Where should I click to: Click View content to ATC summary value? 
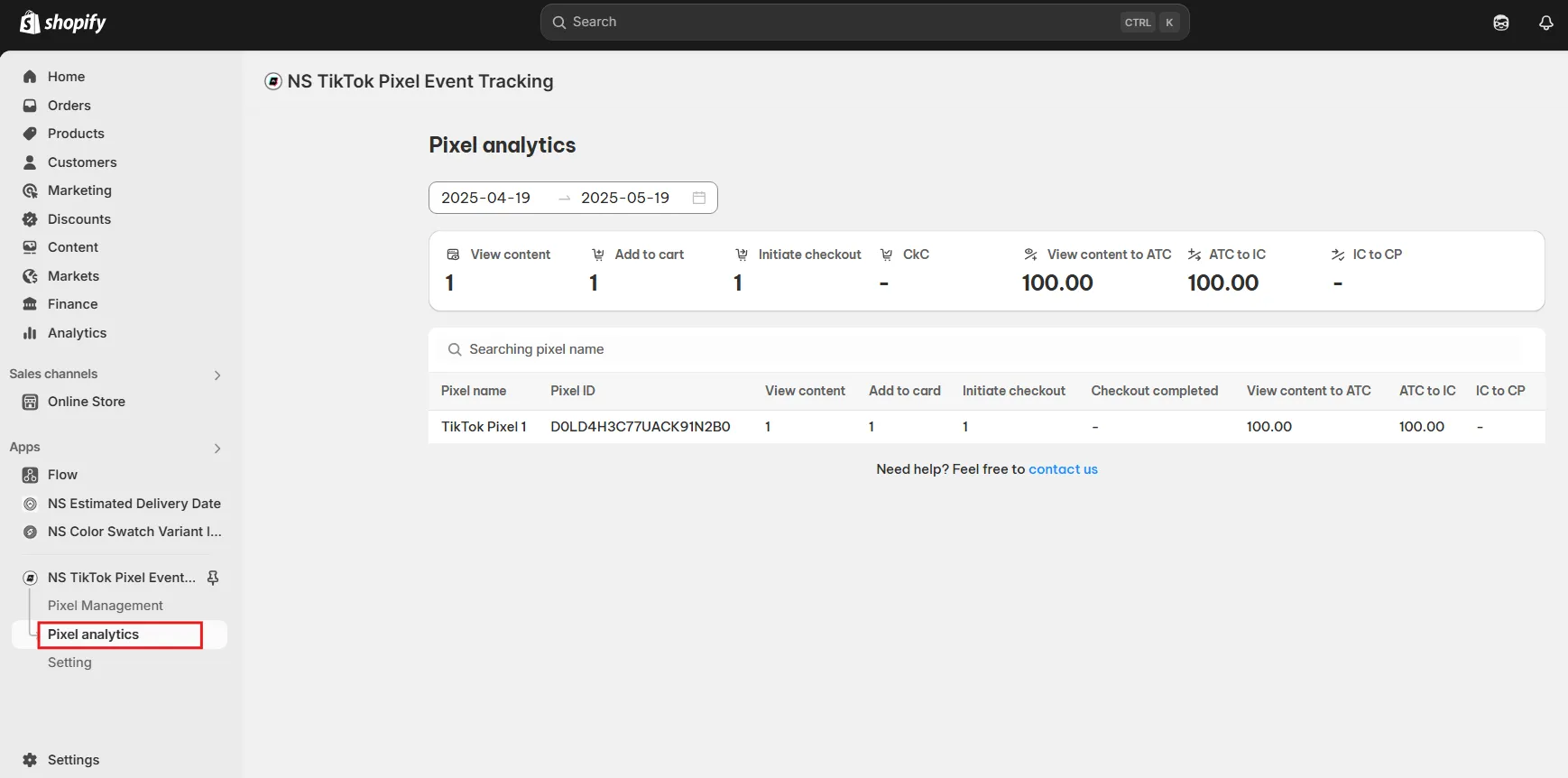tap(1057, 283)
